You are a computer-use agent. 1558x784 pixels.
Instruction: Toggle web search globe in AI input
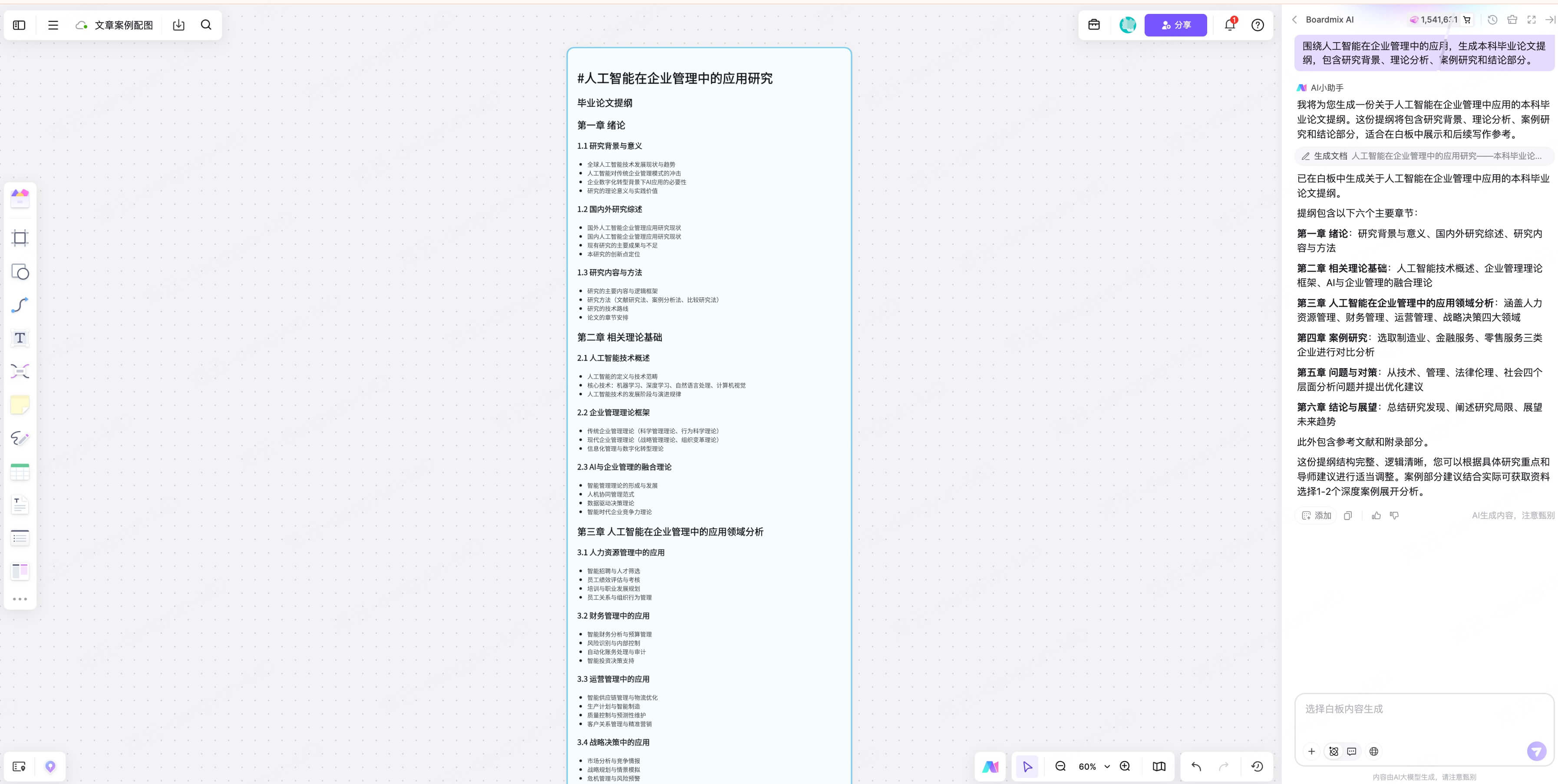click(x=1373, y=751)
